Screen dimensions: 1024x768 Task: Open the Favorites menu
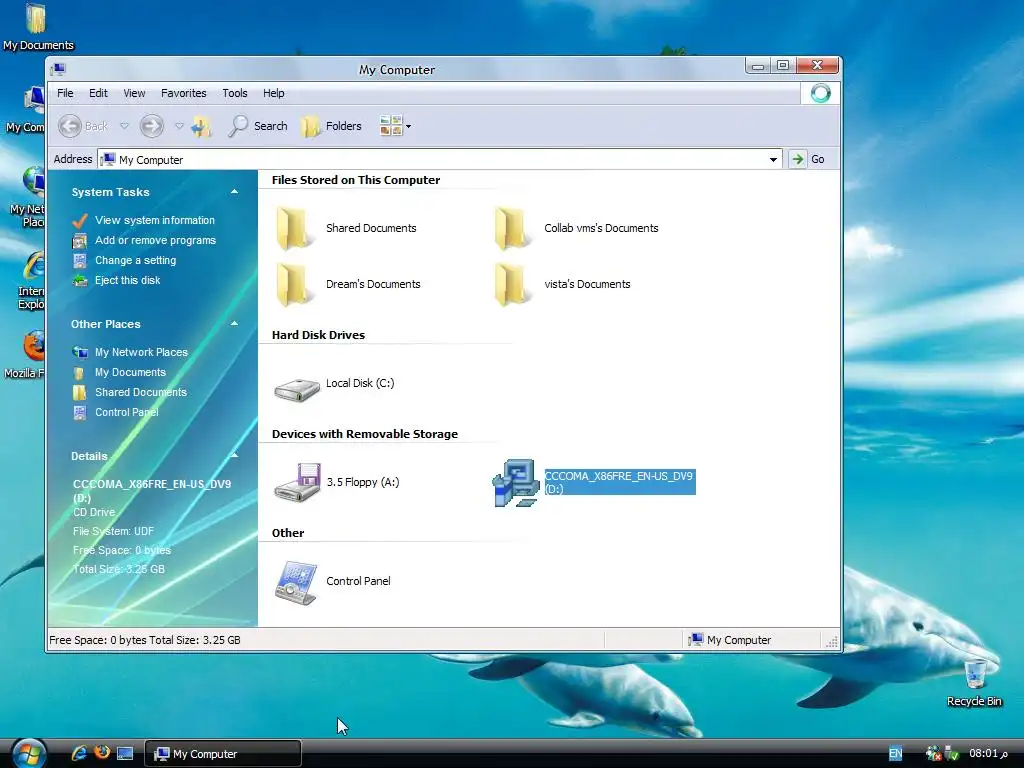click(184, 93)
